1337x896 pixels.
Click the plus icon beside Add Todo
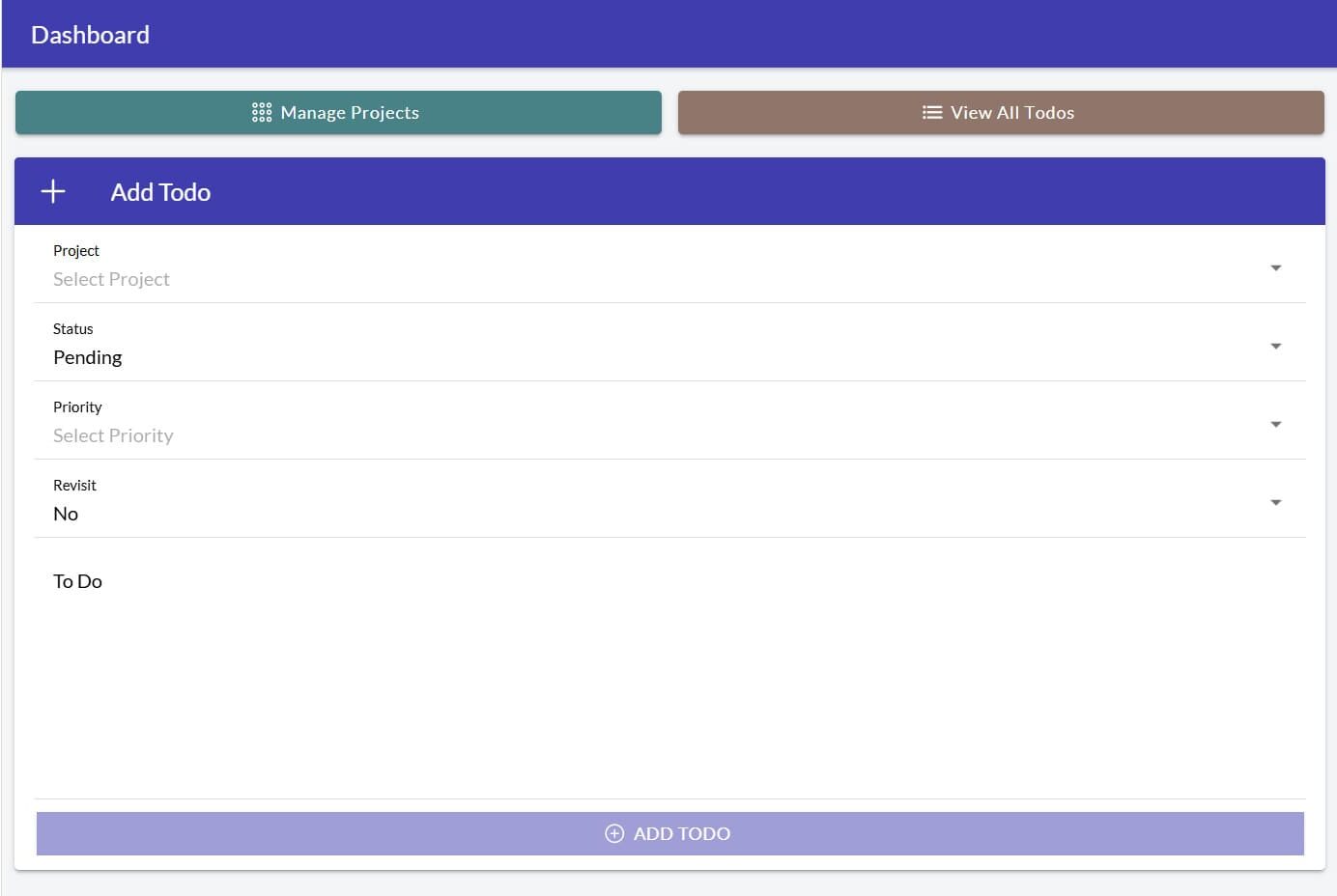pyautogui.click(x=53, y=192)
